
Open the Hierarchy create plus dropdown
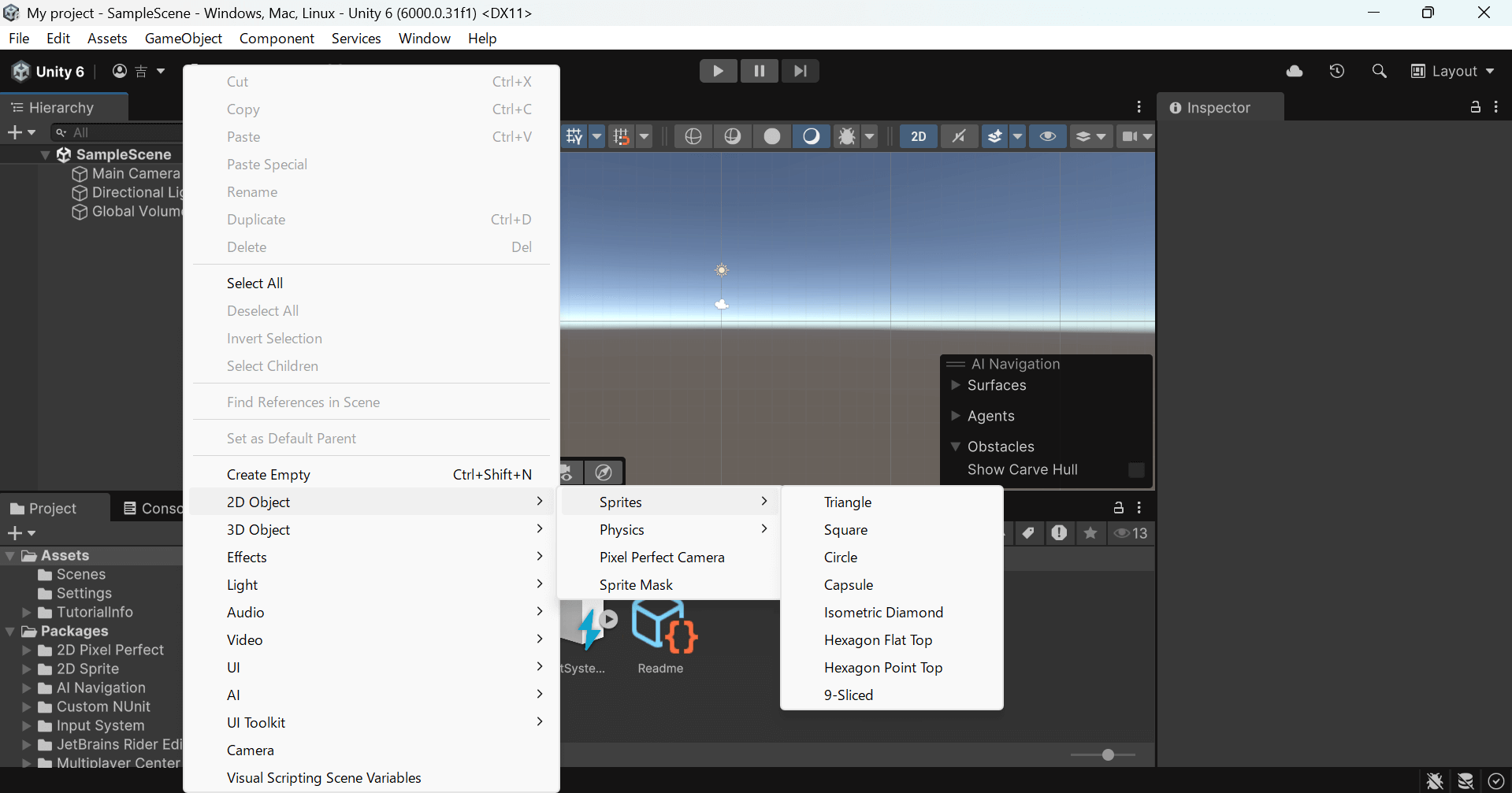pyautogui.click(x=21, y=132)
